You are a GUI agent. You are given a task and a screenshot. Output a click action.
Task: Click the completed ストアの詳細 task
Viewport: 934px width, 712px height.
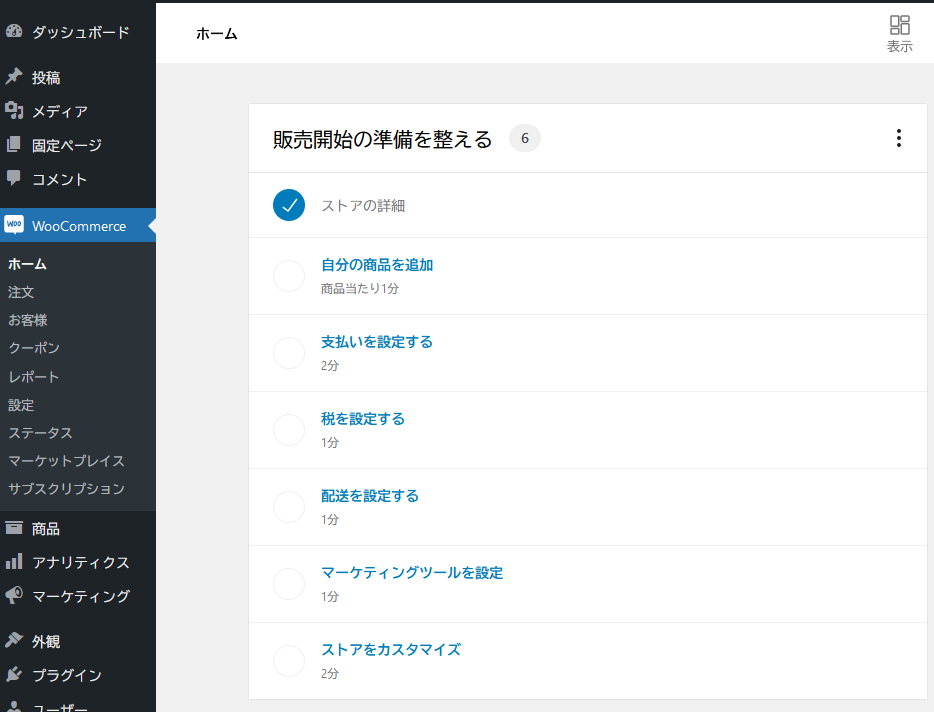click(x=363, y=206)
